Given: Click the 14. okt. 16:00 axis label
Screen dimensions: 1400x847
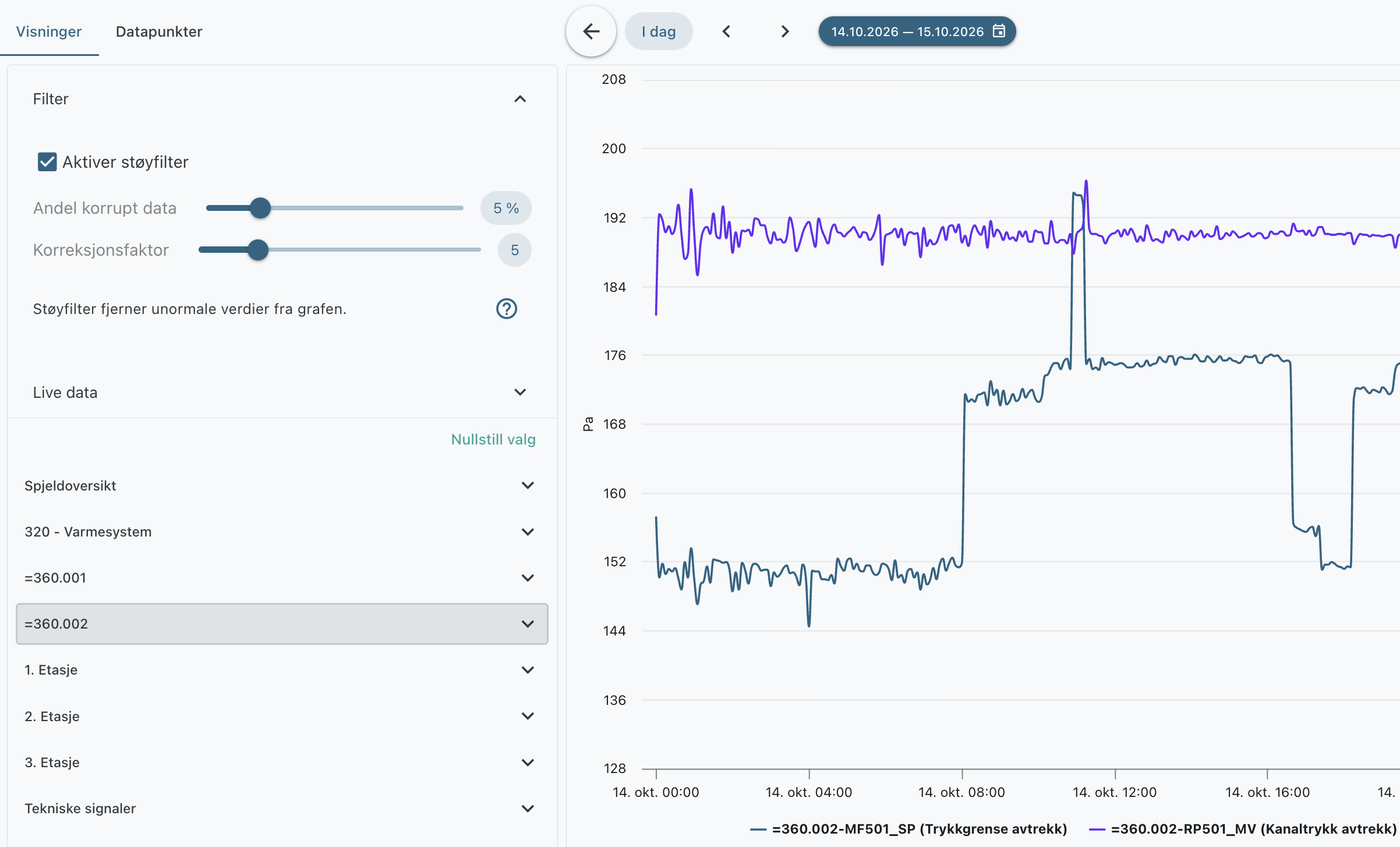Looking at the screenshot, I should click(x=1267, y=792).
